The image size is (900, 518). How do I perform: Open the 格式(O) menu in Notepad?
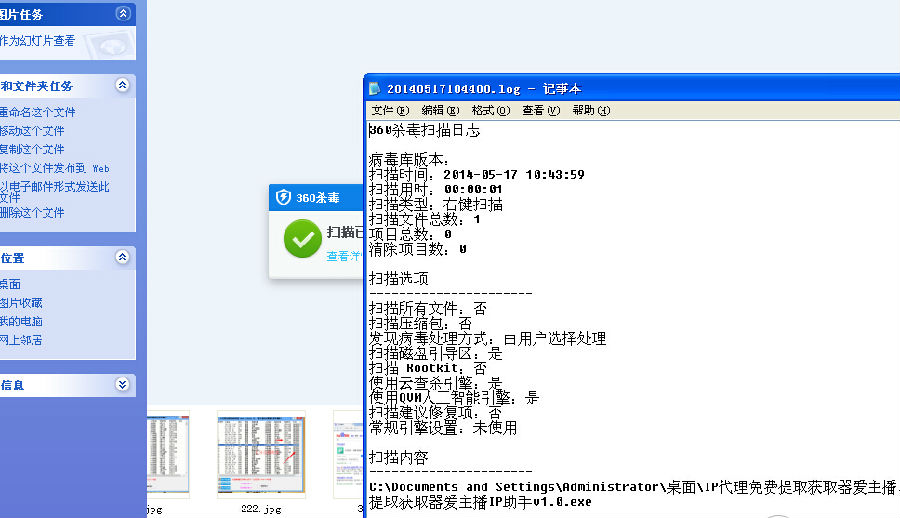[490, 110]
